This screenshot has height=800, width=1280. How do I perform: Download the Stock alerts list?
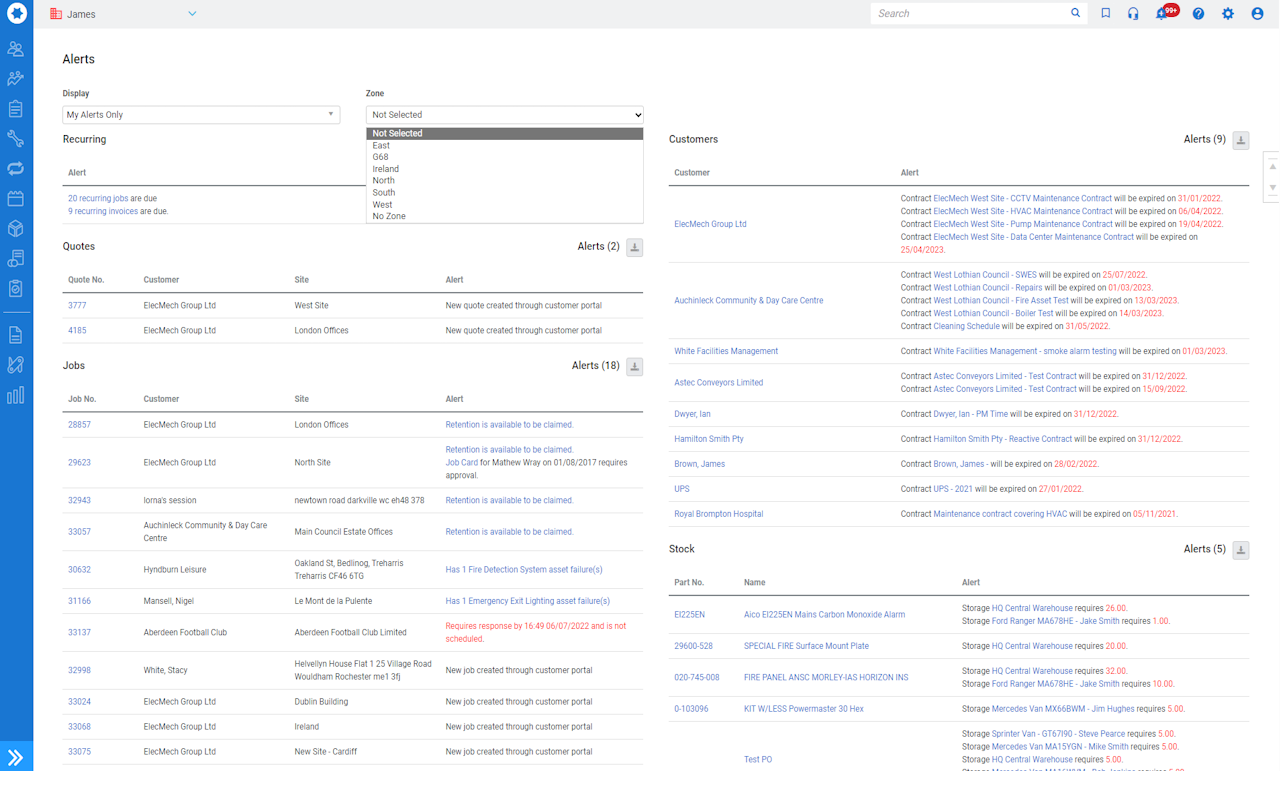pyautogui.click(x=1241, y=550)
